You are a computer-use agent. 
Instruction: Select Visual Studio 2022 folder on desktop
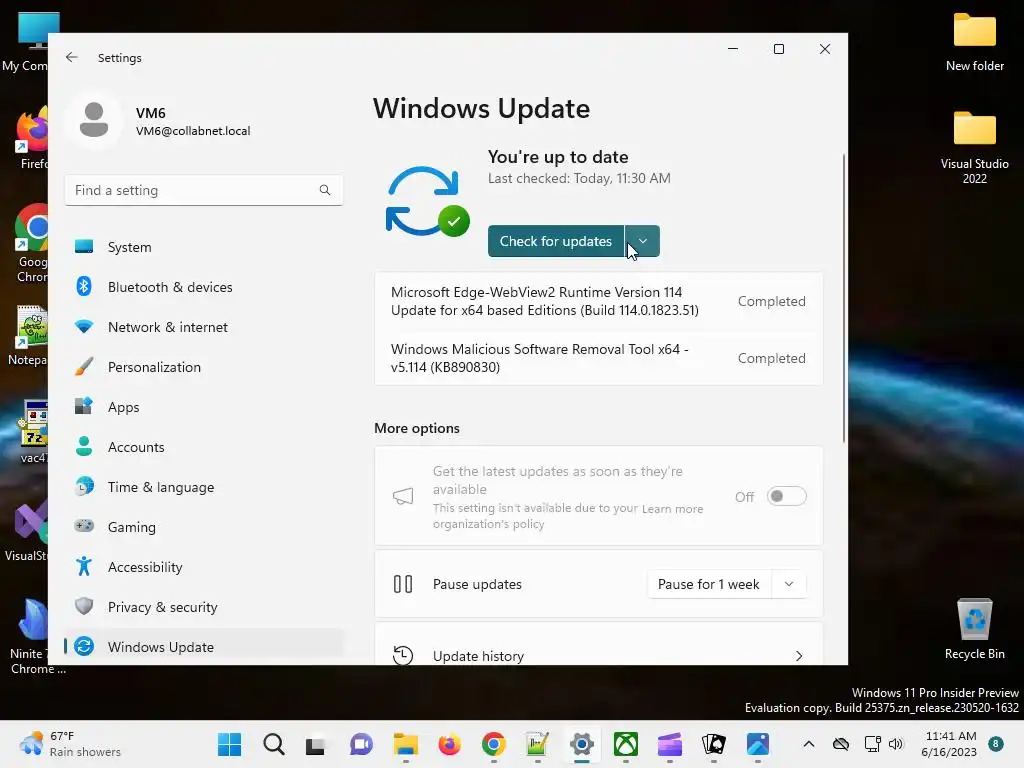(974, 147)
